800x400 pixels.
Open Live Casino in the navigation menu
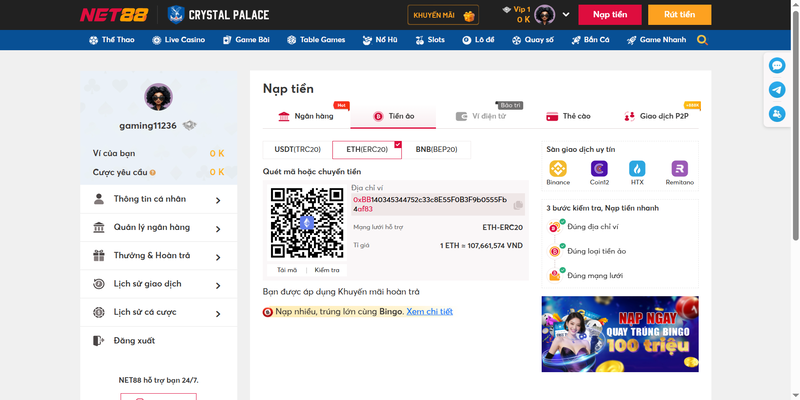178,40
